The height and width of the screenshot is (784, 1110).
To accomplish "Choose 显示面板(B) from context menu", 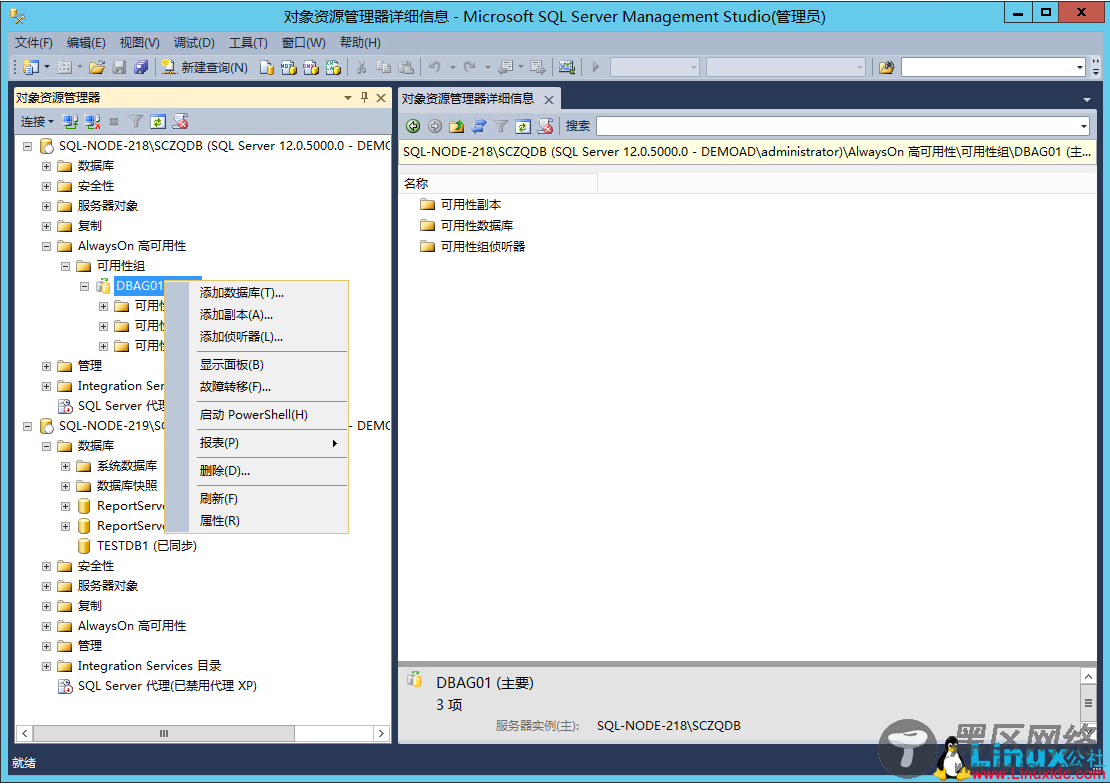I will point(257,365).
